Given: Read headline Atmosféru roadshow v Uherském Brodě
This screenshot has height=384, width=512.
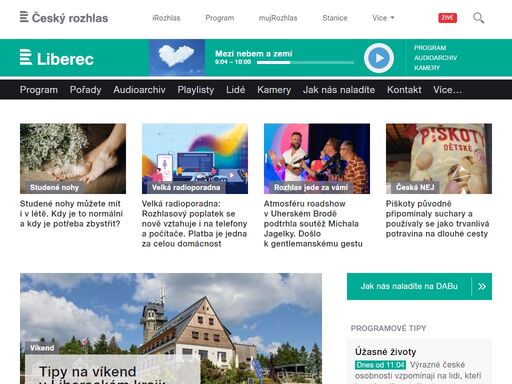Looking at the screenshot, I should (313, 224).
